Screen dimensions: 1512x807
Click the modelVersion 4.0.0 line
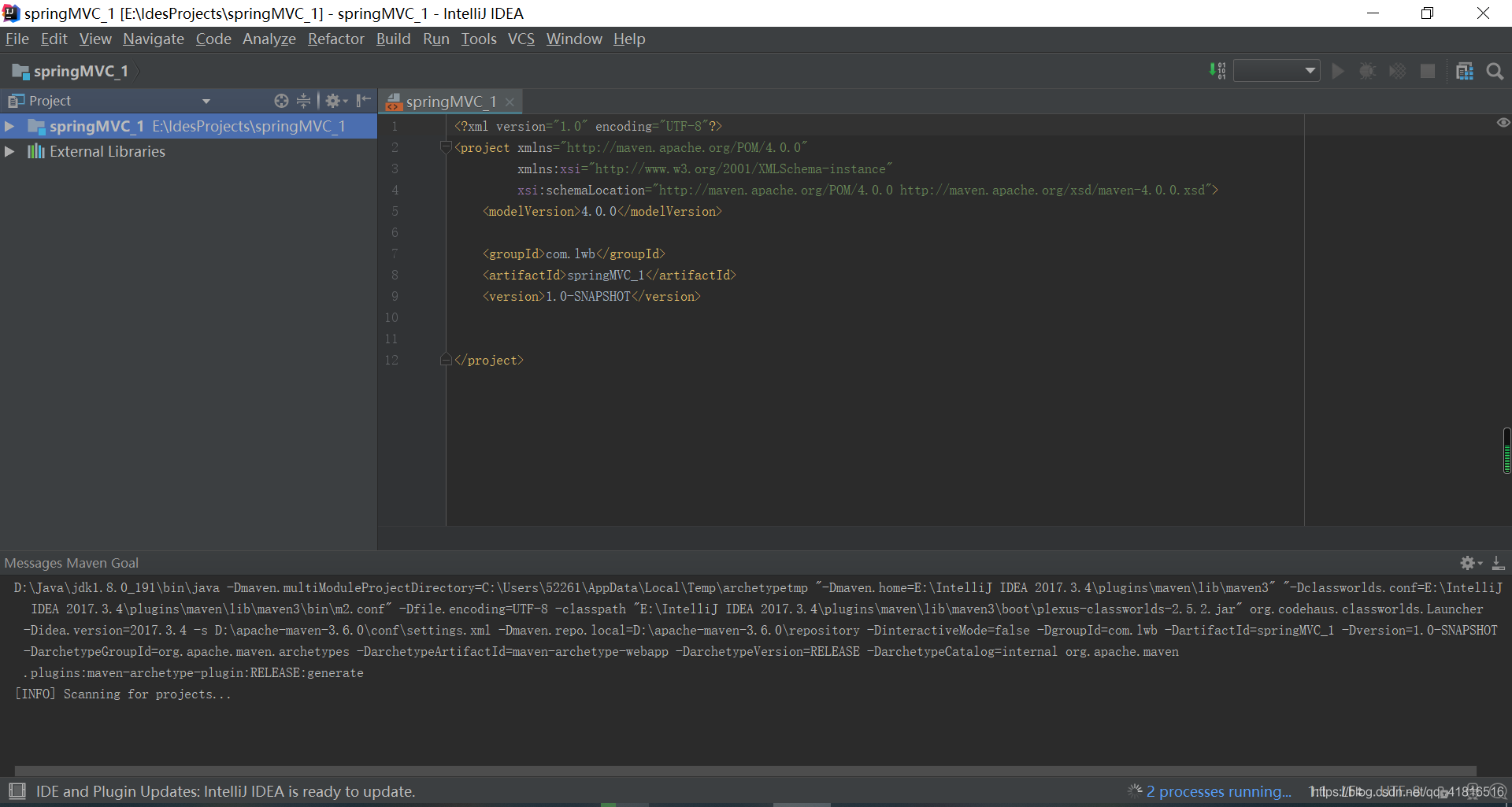[602, 211]
